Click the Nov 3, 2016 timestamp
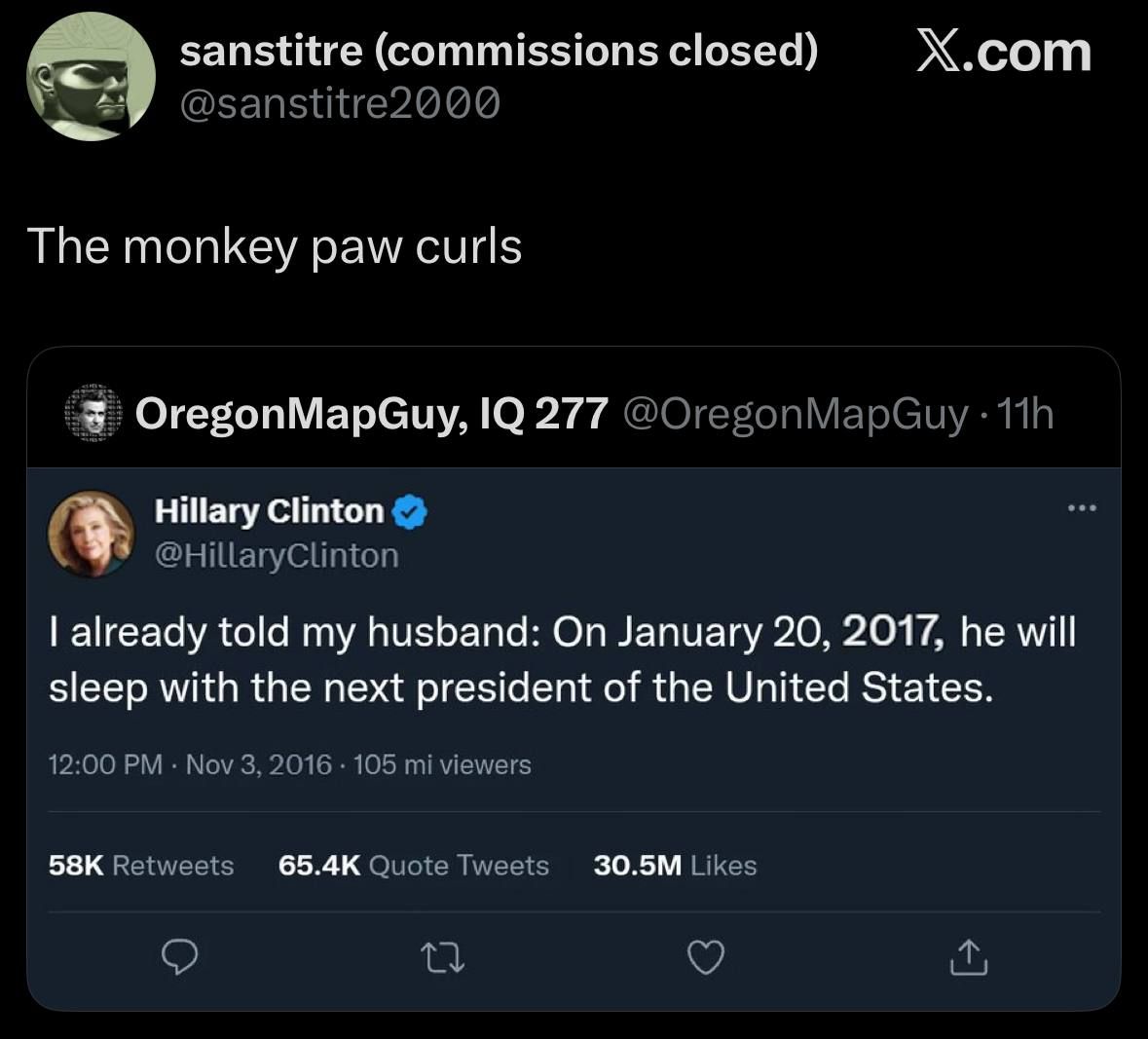Screen dimensions: 1148x1039 pos(258,764)
